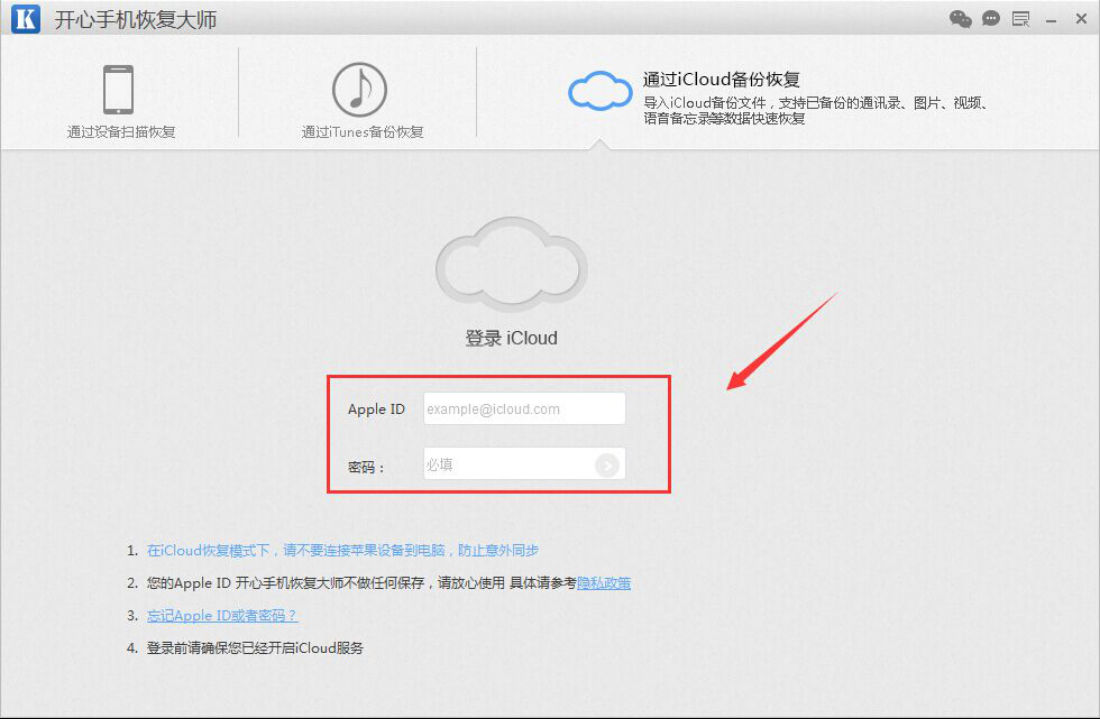Open the chat bubble feedback icon

[x=991, y=19]
